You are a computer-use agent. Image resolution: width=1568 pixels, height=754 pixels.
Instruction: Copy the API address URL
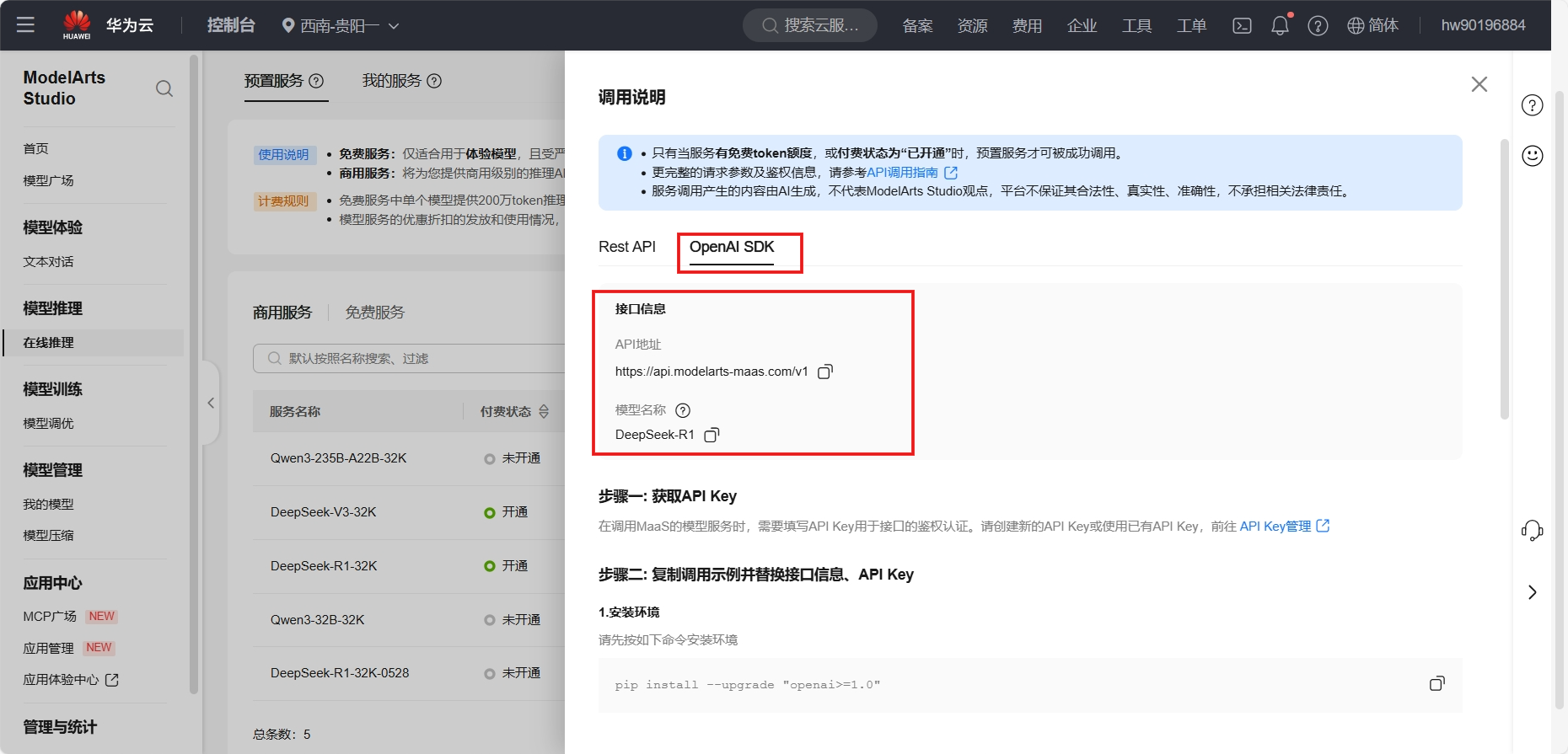point(825,372)
